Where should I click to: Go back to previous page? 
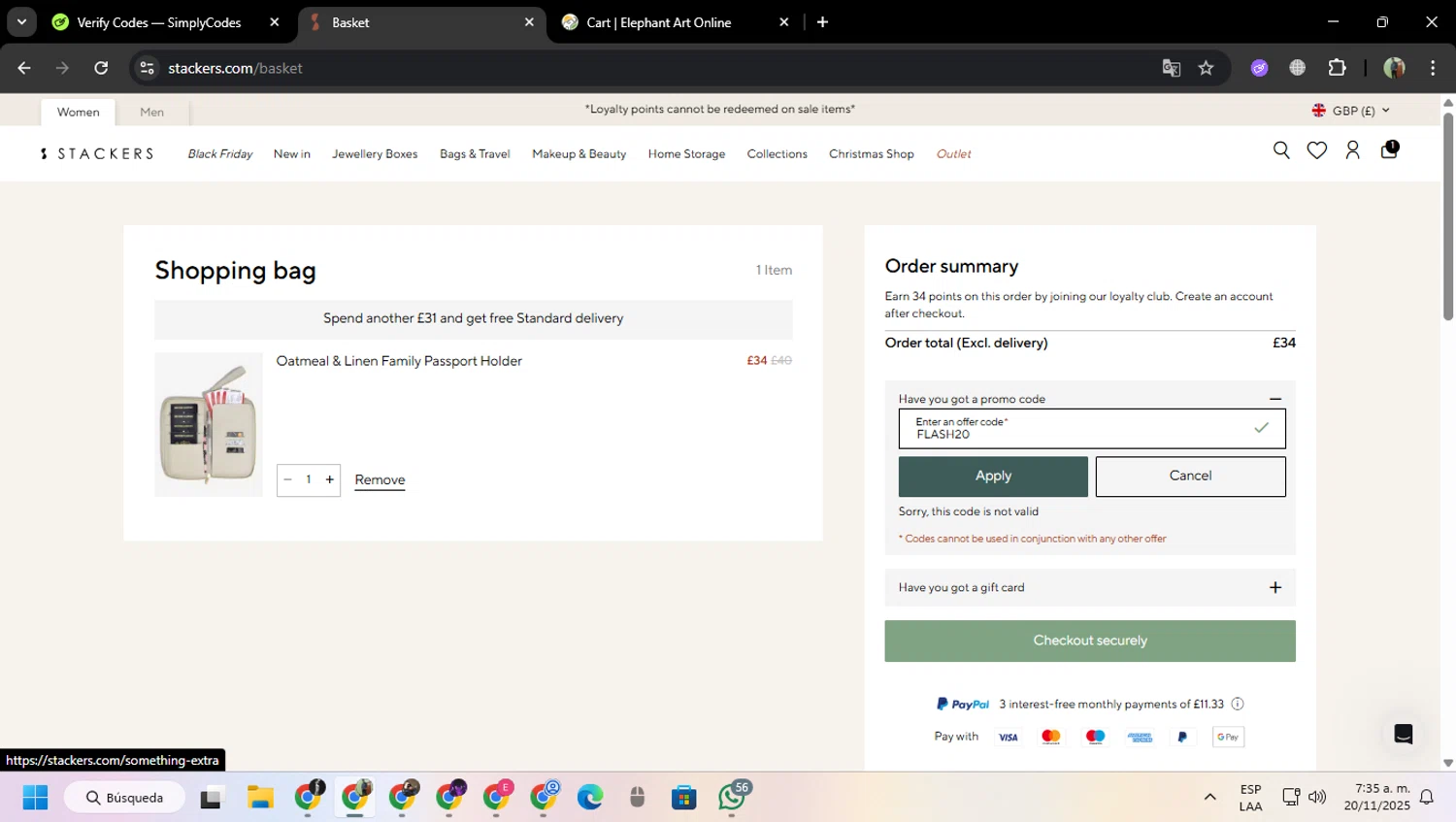24,68
